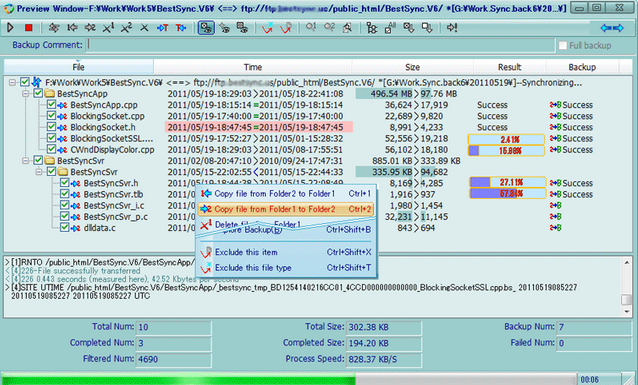
Task: Click the arrow-with-exclamation toolbar icon
Action: pyautogui.click(x=452, y=28)
